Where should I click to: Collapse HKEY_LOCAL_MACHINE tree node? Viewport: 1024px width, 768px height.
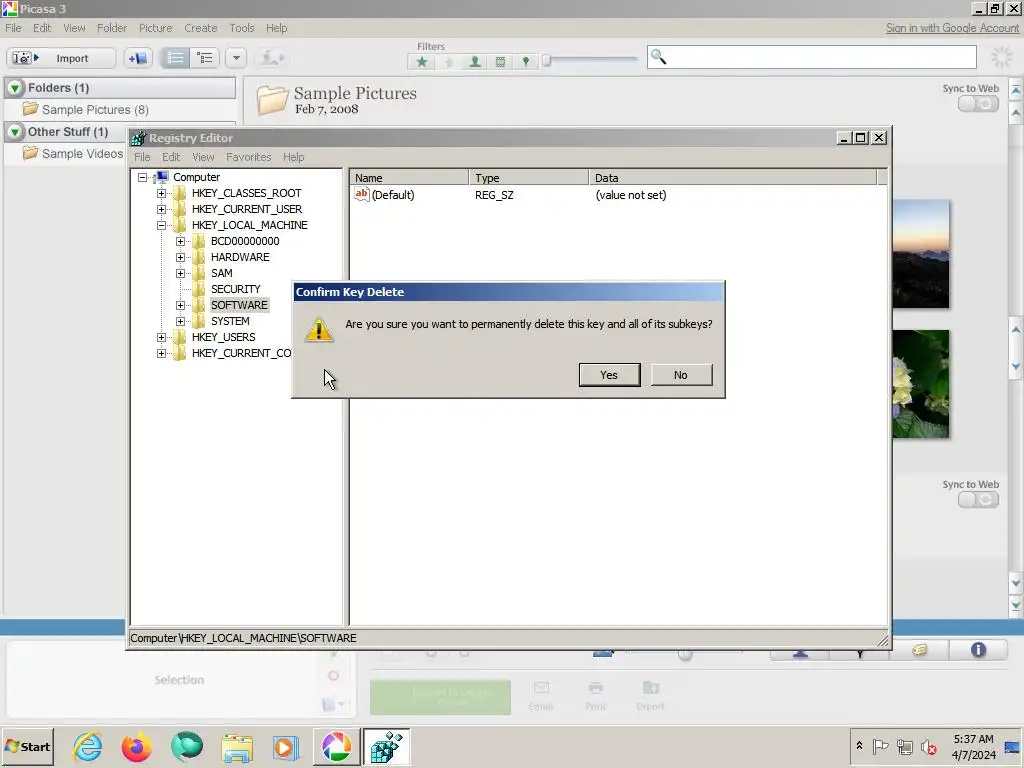[x=161, y=225]
